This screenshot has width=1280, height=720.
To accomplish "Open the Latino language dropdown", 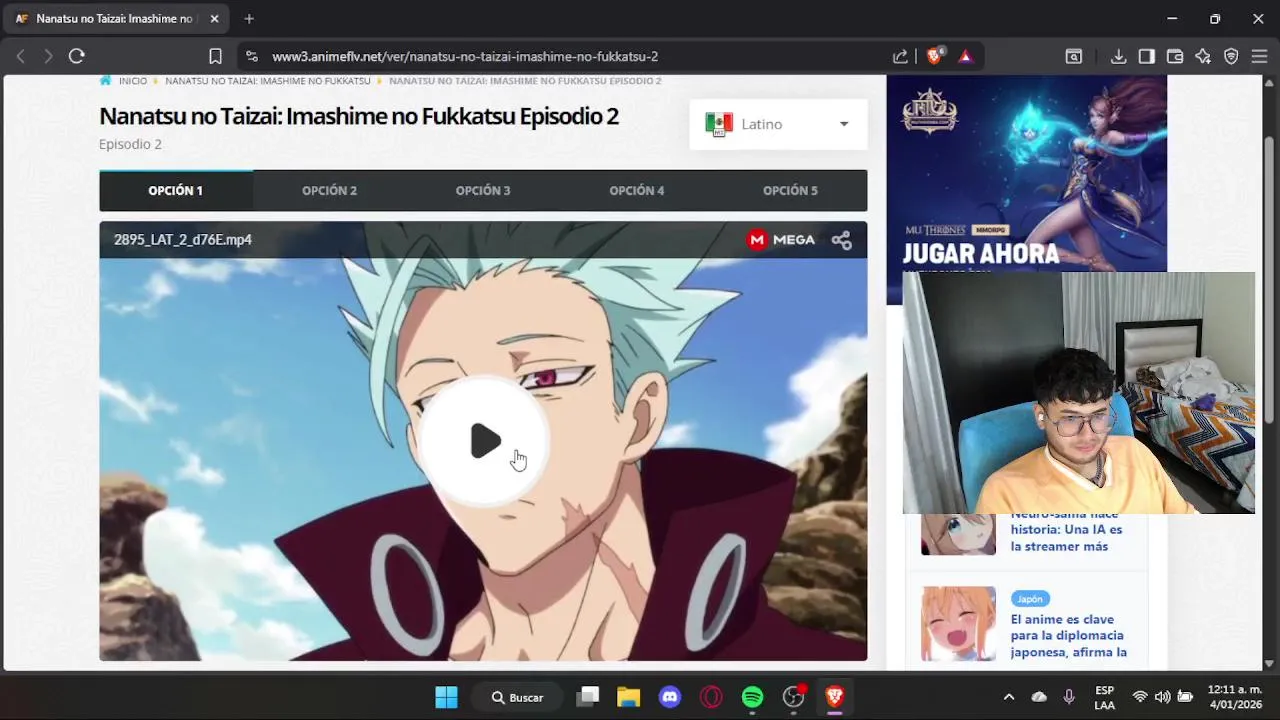I will point(778,124).
